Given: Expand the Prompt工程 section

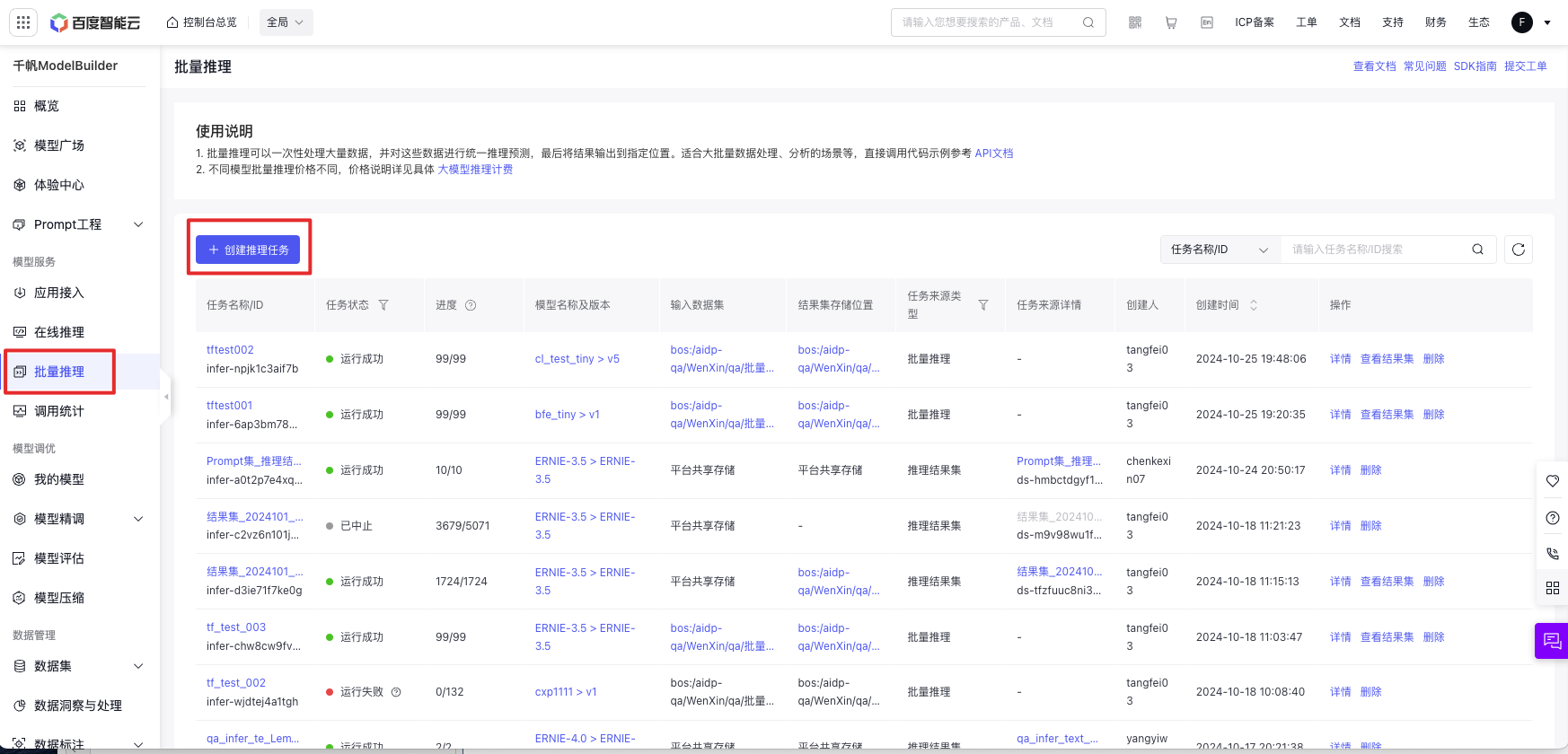Looking at the screenshot, I should (138, 224).
